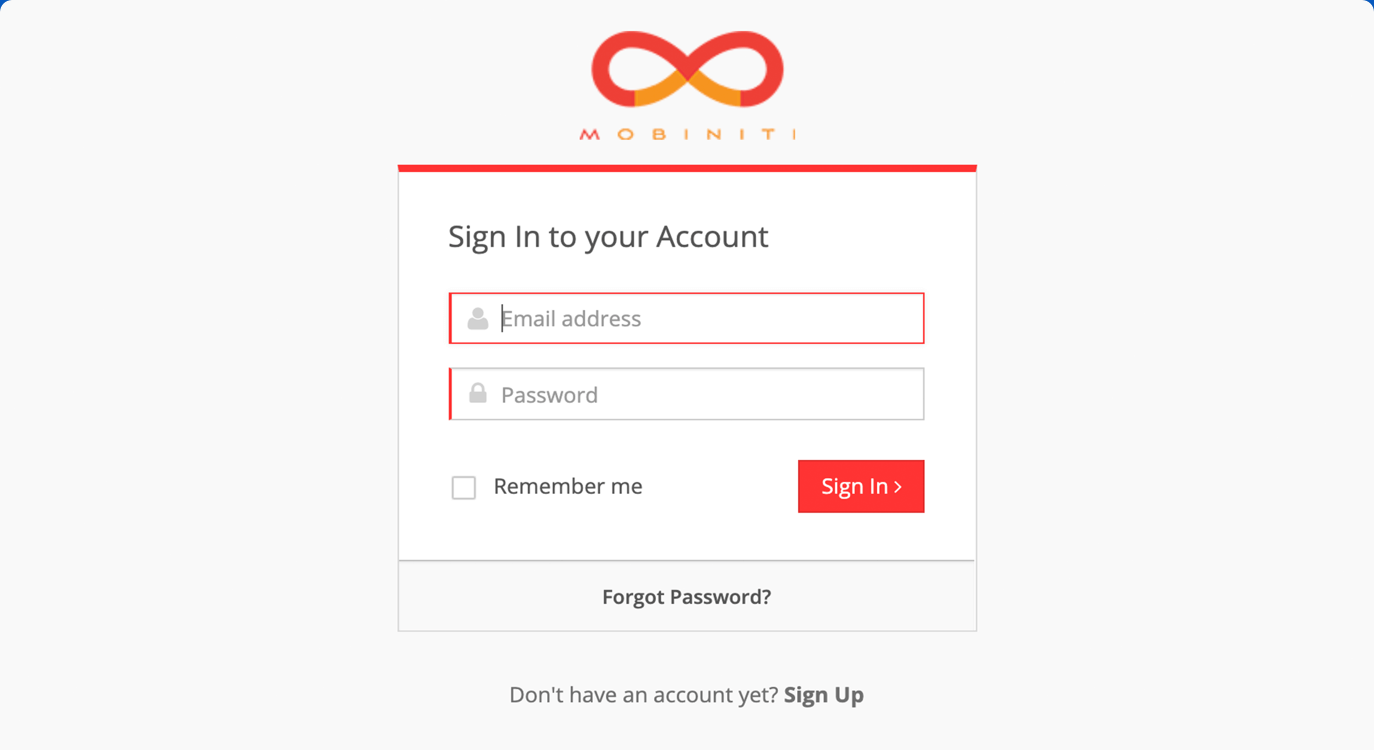Click the chevron arrow on Sign In button
Viewport: 1374px width, 750px height.
coord(898,487)
